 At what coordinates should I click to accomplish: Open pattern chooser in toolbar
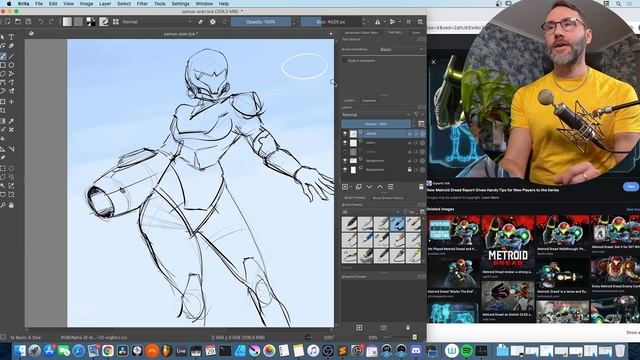(x=78, y=22)
